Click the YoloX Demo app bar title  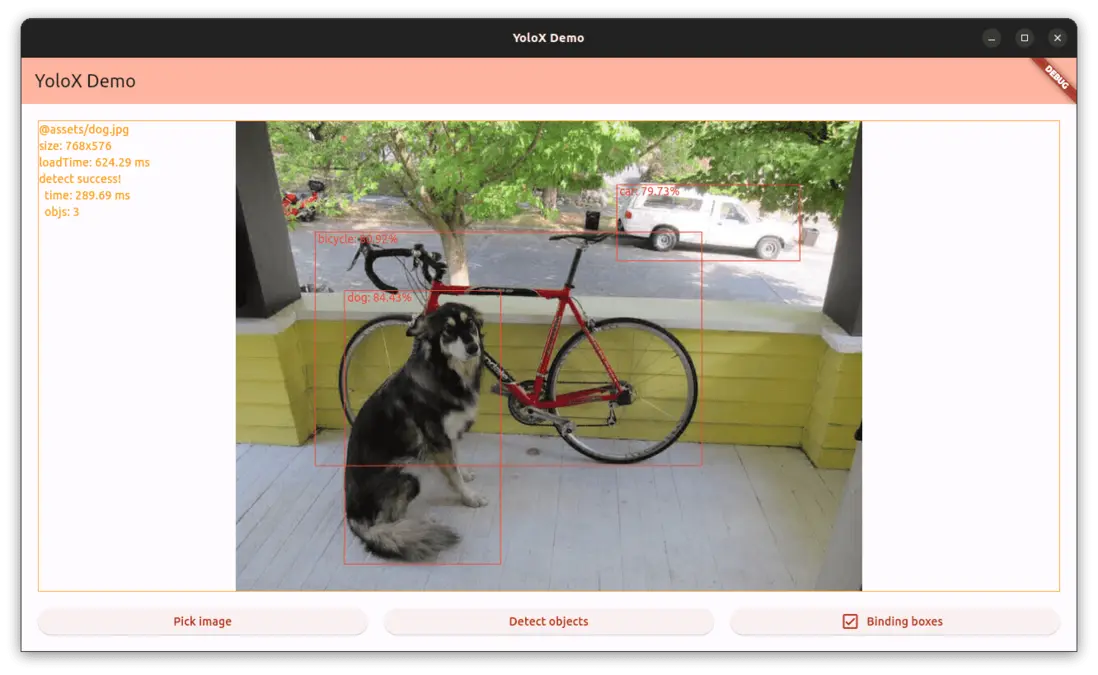85,81
